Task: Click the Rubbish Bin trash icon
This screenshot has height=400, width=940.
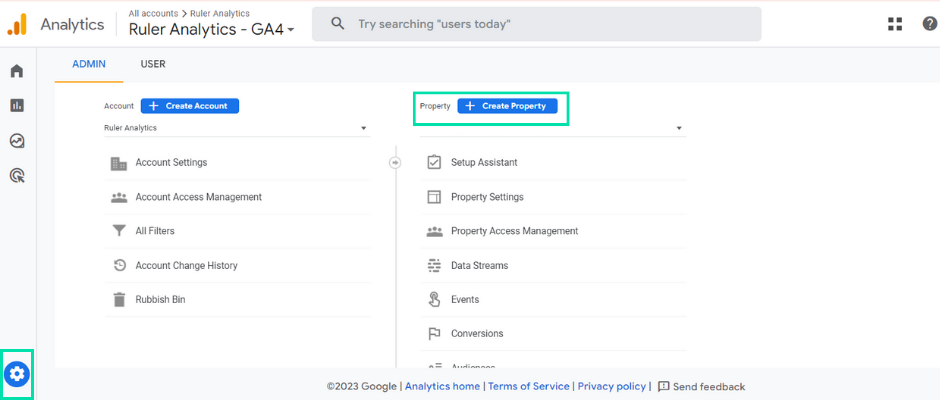Action: [x=119, y=299]
